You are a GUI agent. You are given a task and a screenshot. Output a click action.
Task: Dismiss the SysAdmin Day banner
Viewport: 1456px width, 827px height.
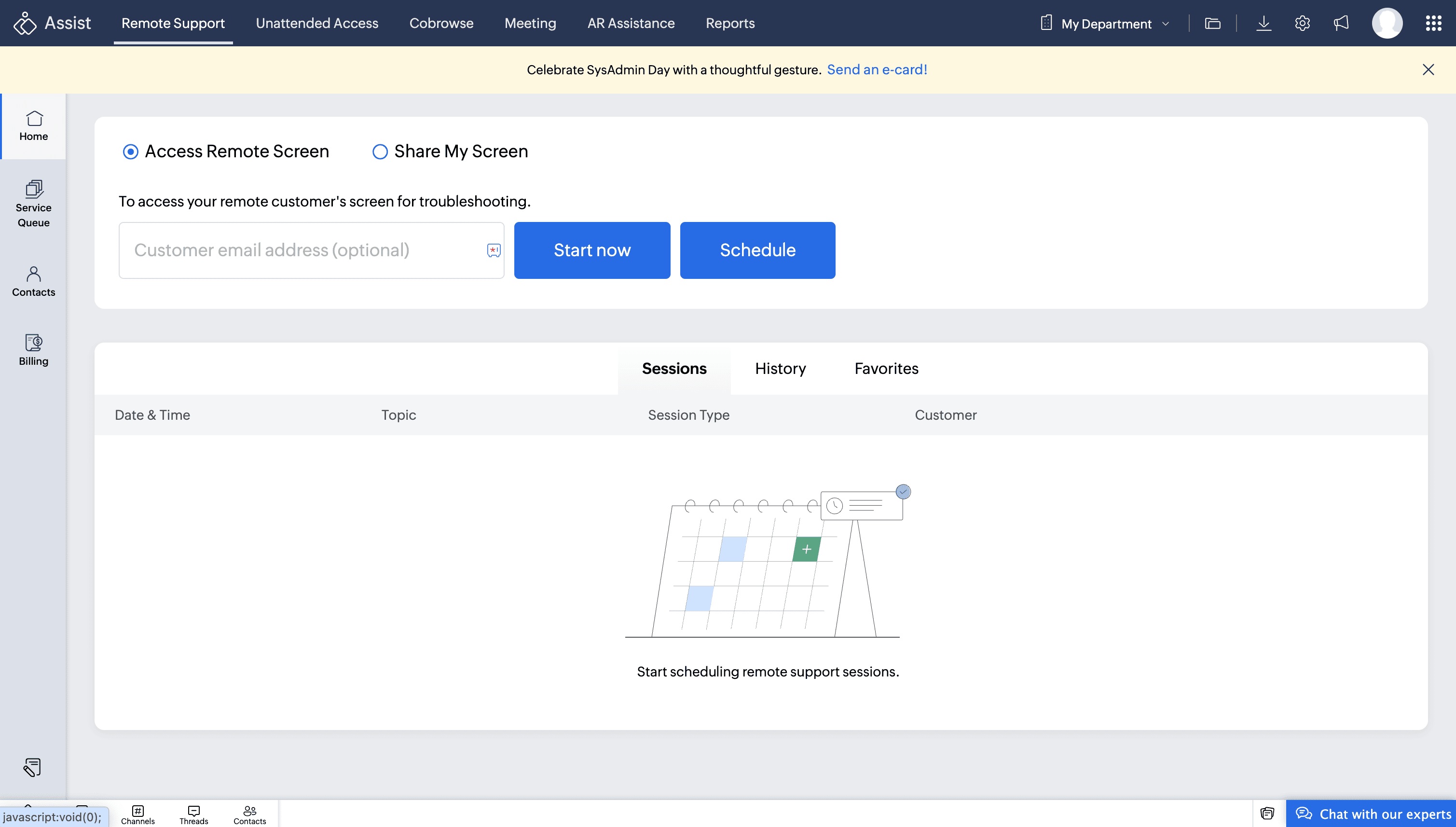pos(1428,69)
